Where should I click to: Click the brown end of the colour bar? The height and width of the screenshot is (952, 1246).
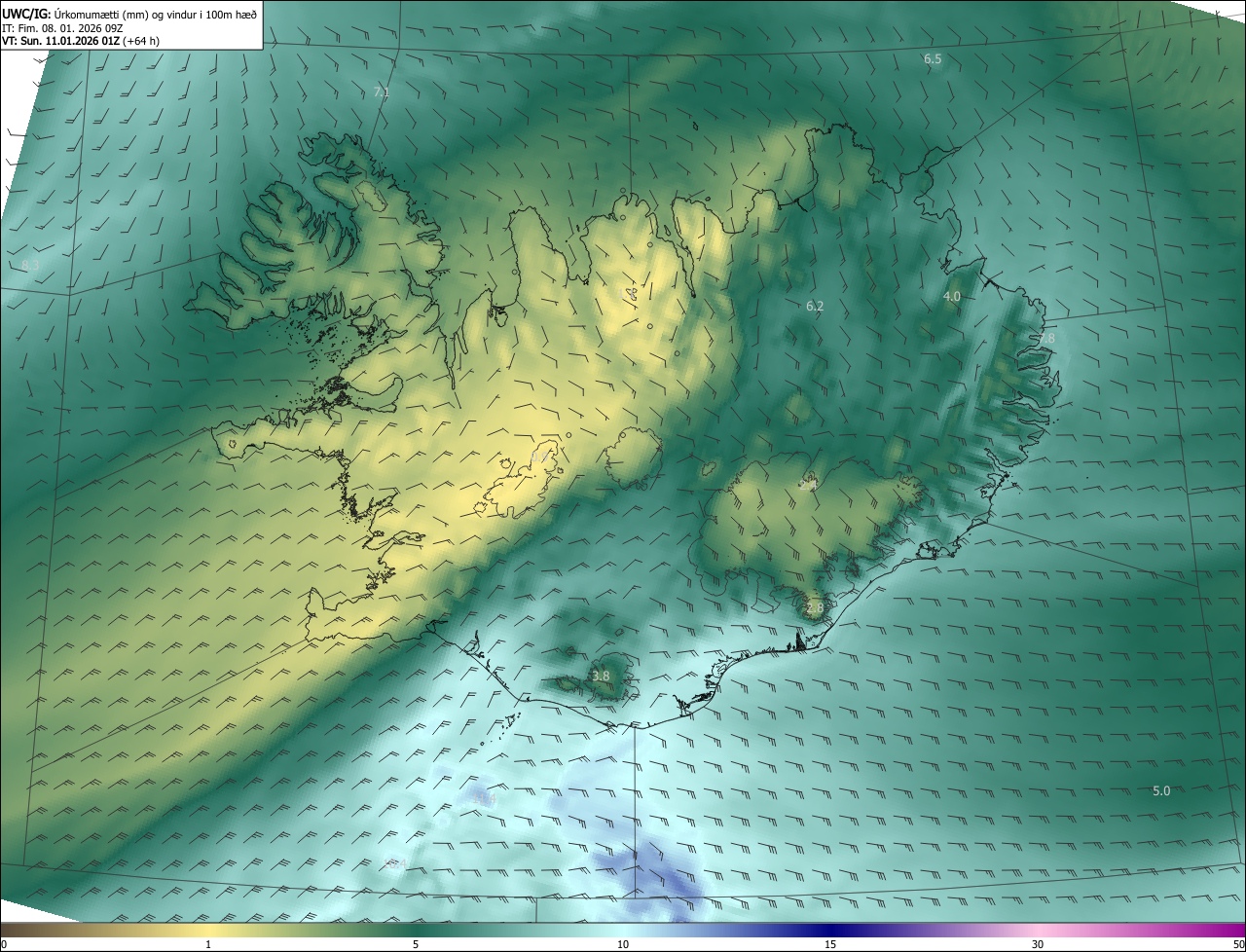click(x=10, y=930)
